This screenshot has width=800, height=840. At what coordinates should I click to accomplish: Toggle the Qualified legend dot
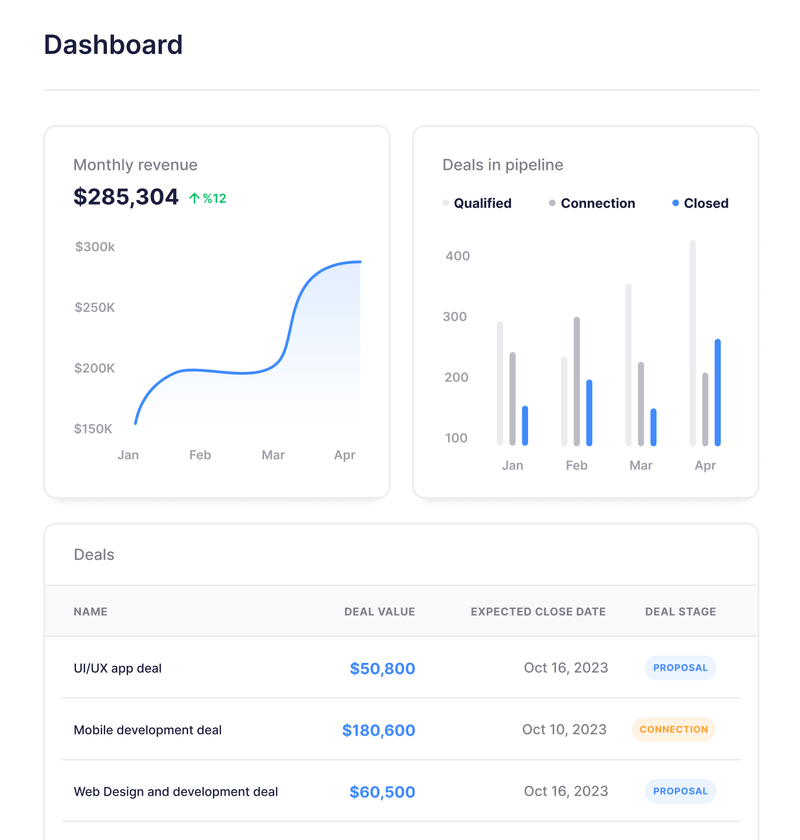coord(445,203)
